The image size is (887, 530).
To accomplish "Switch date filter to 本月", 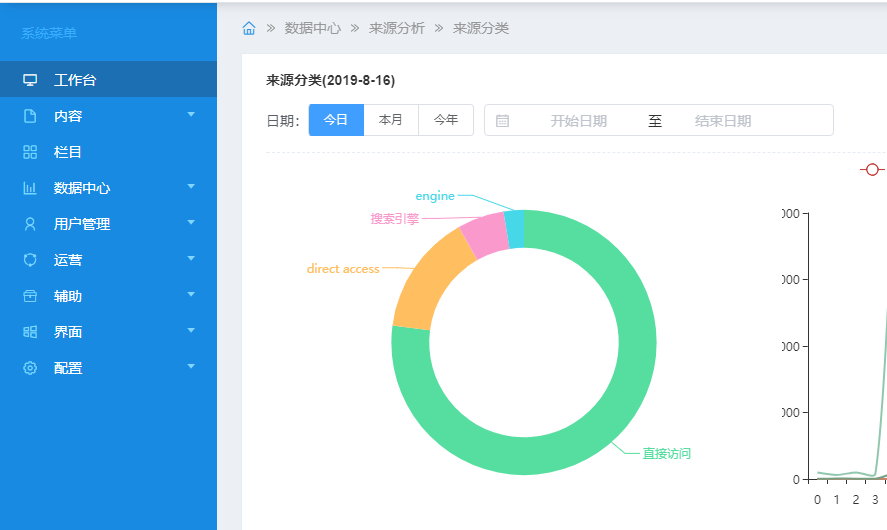I will pyautogui.click(x=391, y=120).
